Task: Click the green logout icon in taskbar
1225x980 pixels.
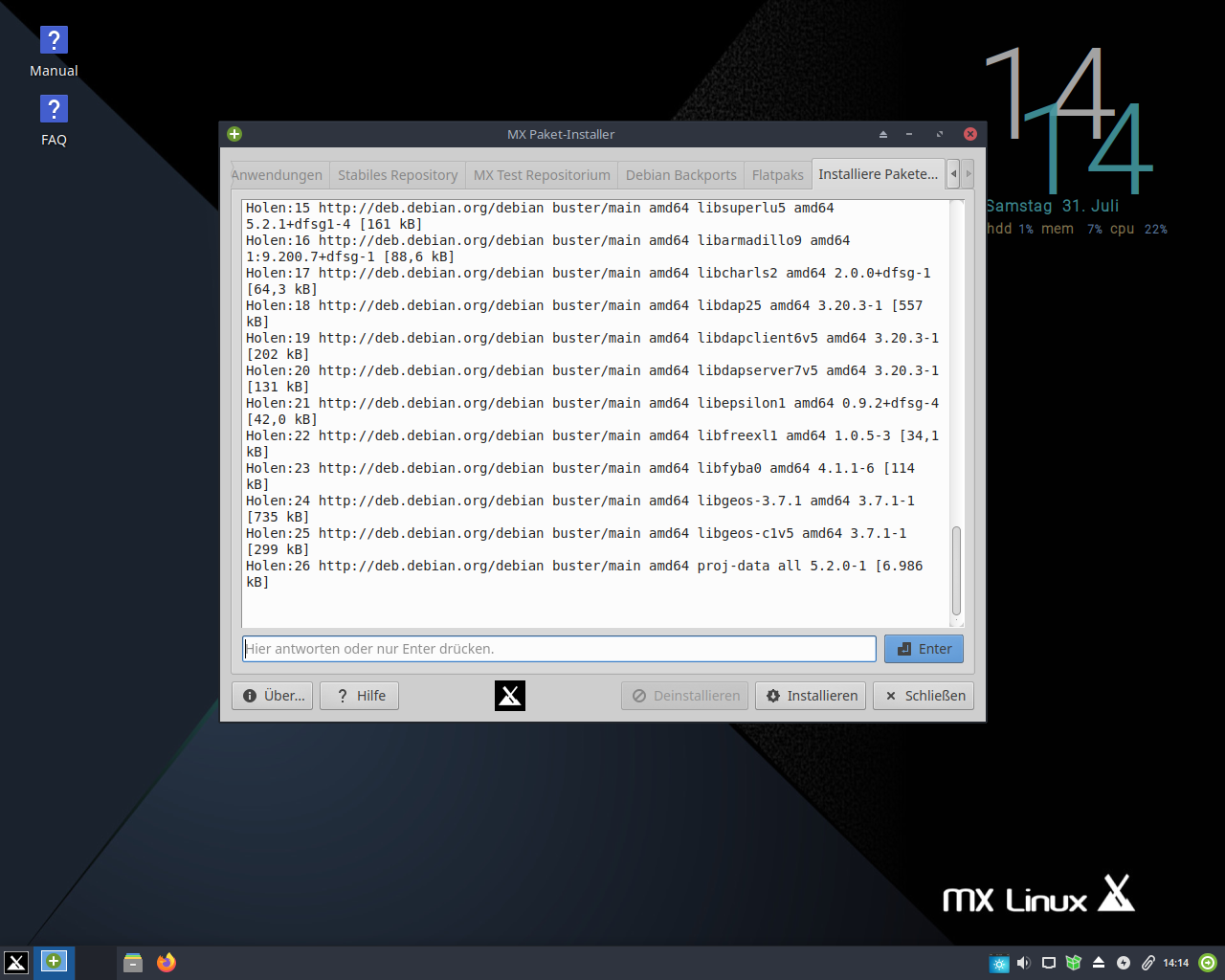Action: pos(1209,963)
